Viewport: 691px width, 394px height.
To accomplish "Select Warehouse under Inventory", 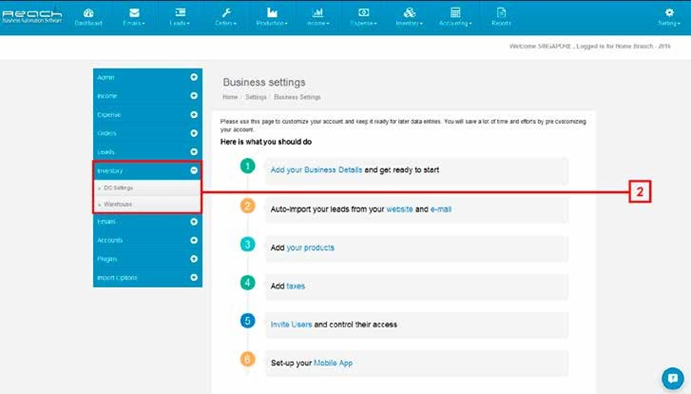I will point(118,204).
